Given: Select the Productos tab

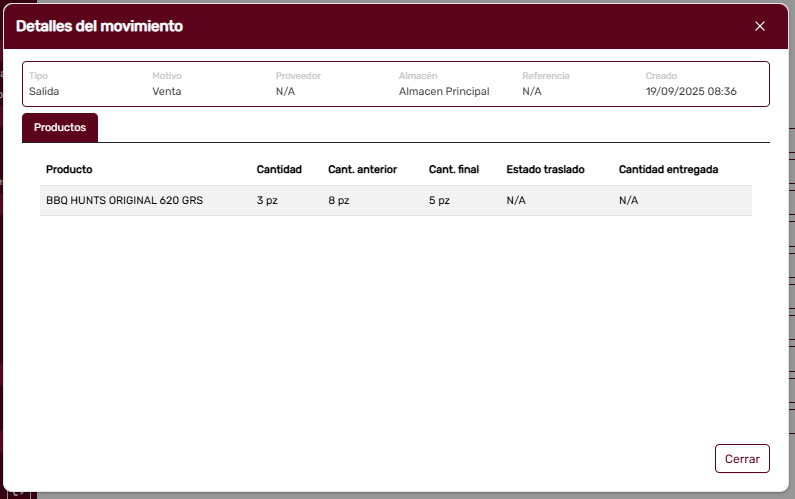Looking at the screenshot, I should click(x=60, y=128).
